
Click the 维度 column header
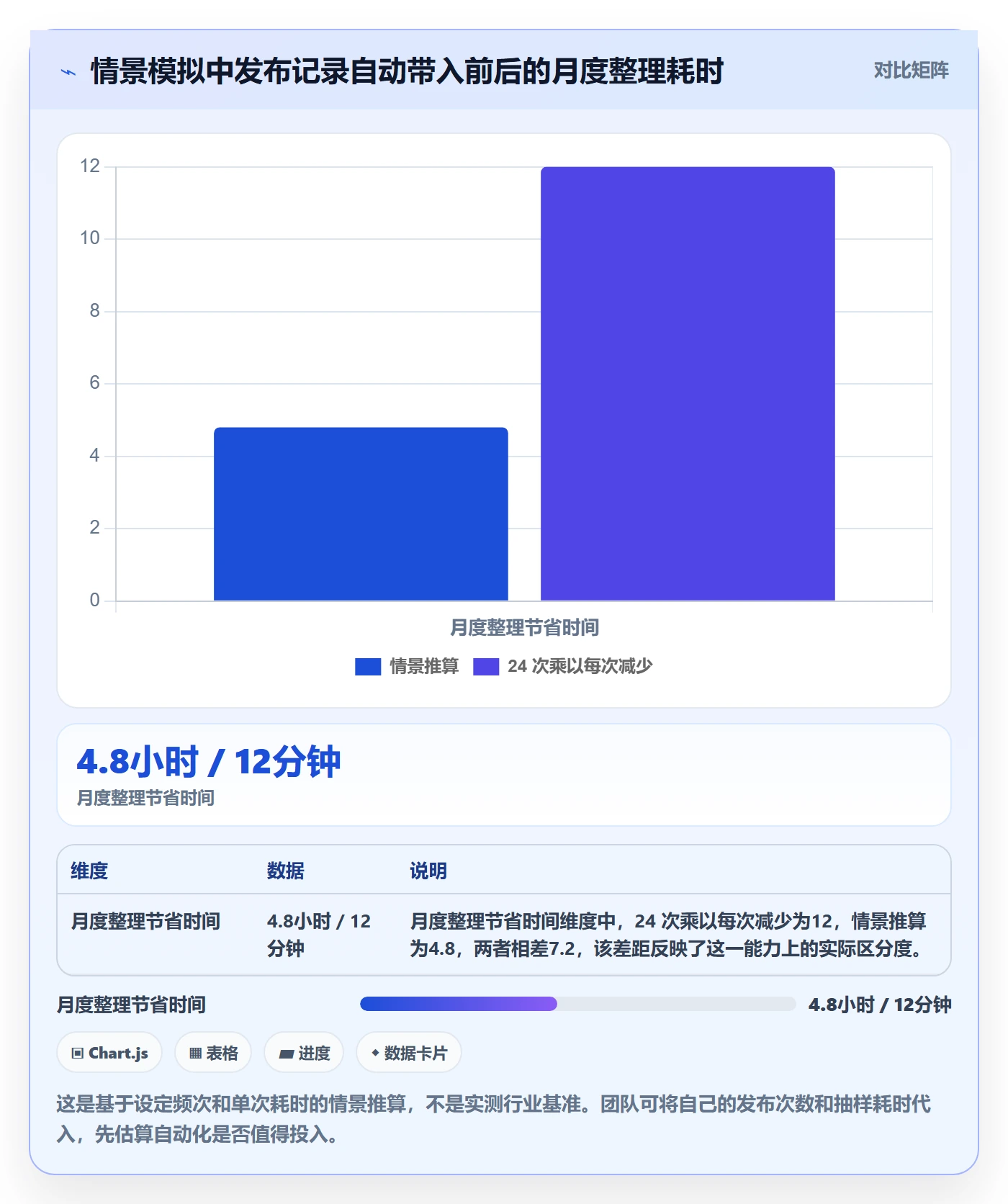point(89,871)
